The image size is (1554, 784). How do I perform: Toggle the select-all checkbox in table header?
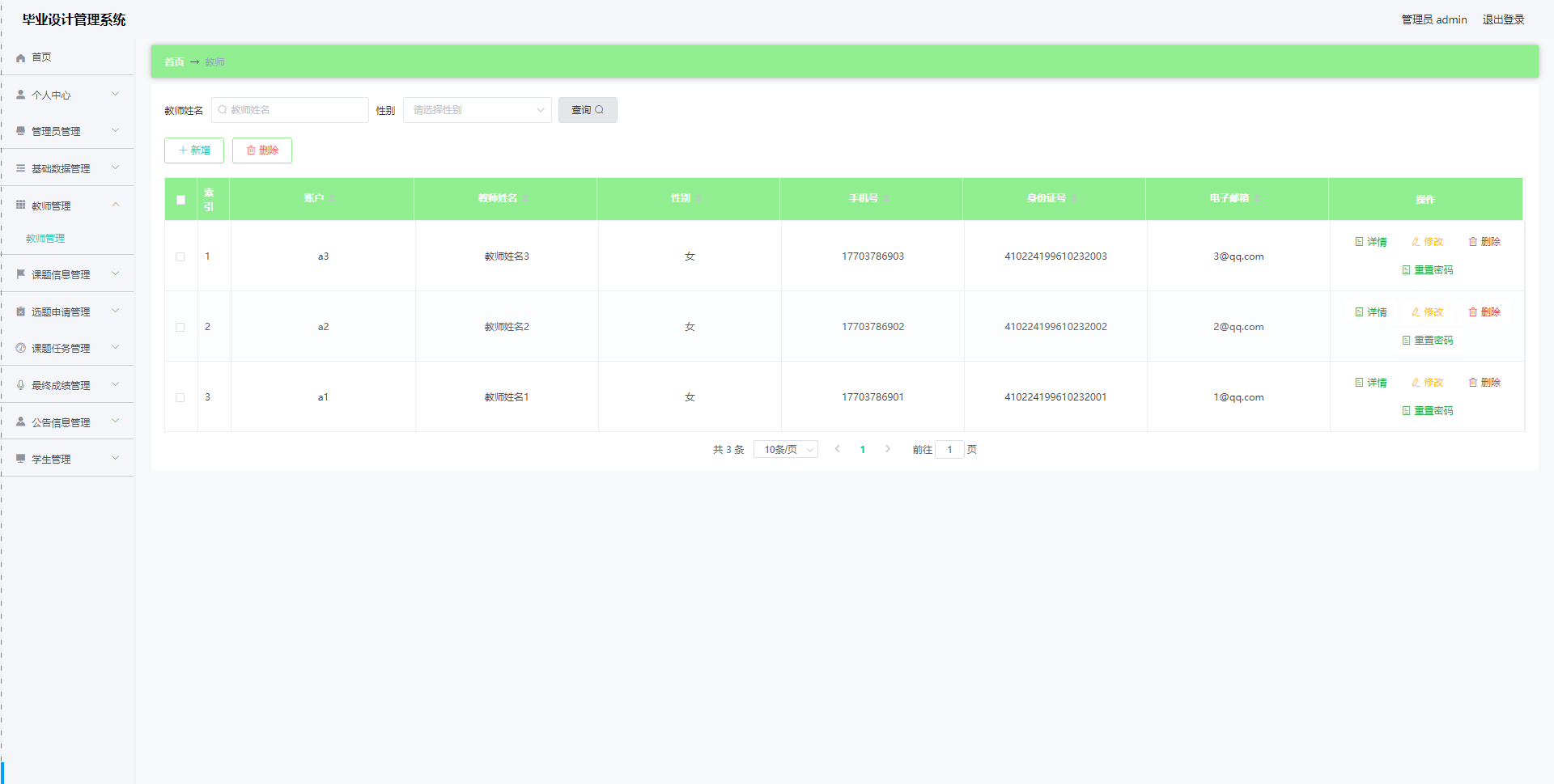[180, 199]
